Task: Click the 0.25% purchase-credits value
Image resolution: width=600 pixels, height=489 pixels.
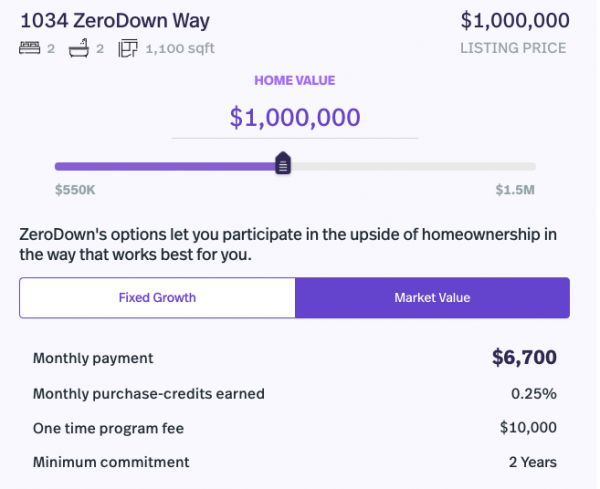Action: (533, 393)
